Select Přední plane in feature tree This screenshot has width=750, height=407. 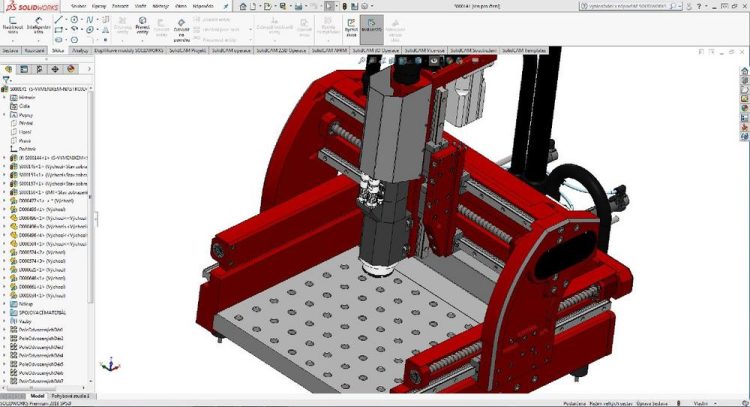25,123
